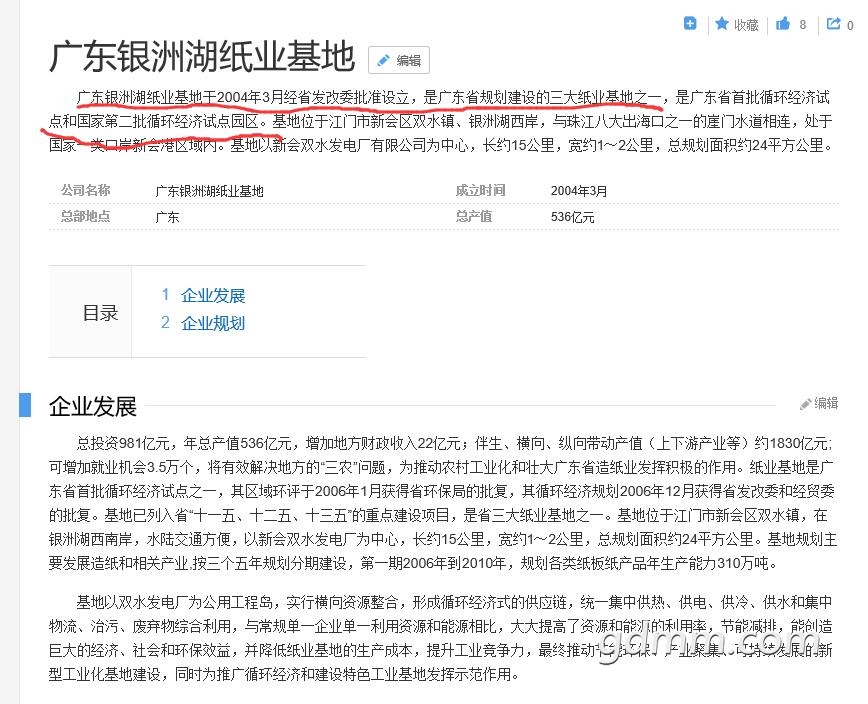This screenshot has height=704, width=868.
Task: Click the blue marker bar beside 企业发展
Action: [24, 405]
